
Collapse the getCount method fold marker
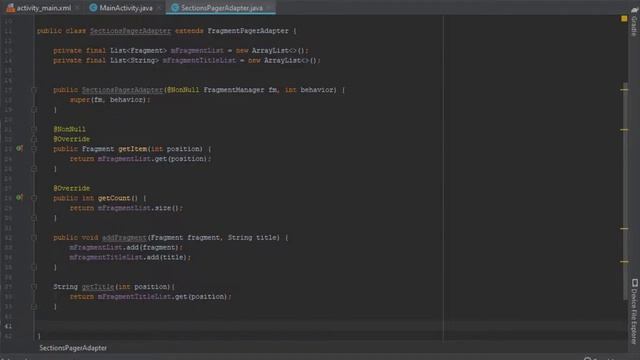pos(34,198)
